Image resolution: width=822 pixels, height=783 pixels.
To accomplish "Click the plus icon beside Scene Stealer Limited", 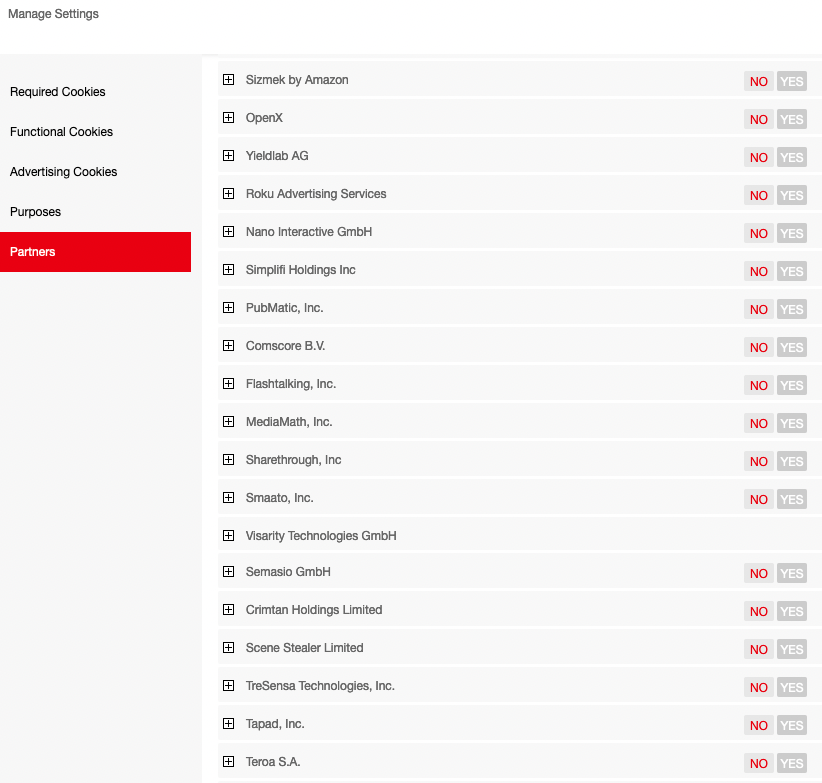I will click(228, 648).
